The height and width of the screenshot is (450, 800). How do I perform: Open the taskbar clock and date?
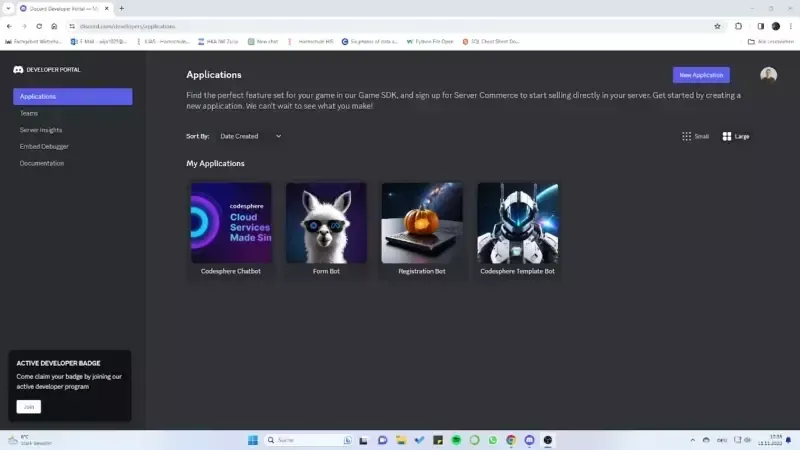(x=769, y=440)
